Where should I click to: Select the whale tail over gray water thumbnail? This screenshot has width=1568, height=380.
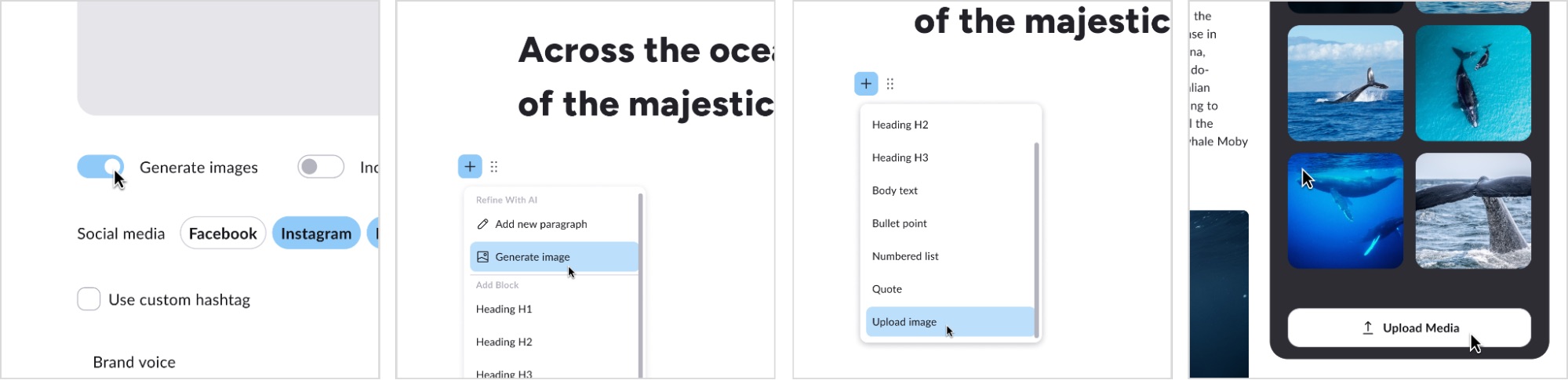1472,211
